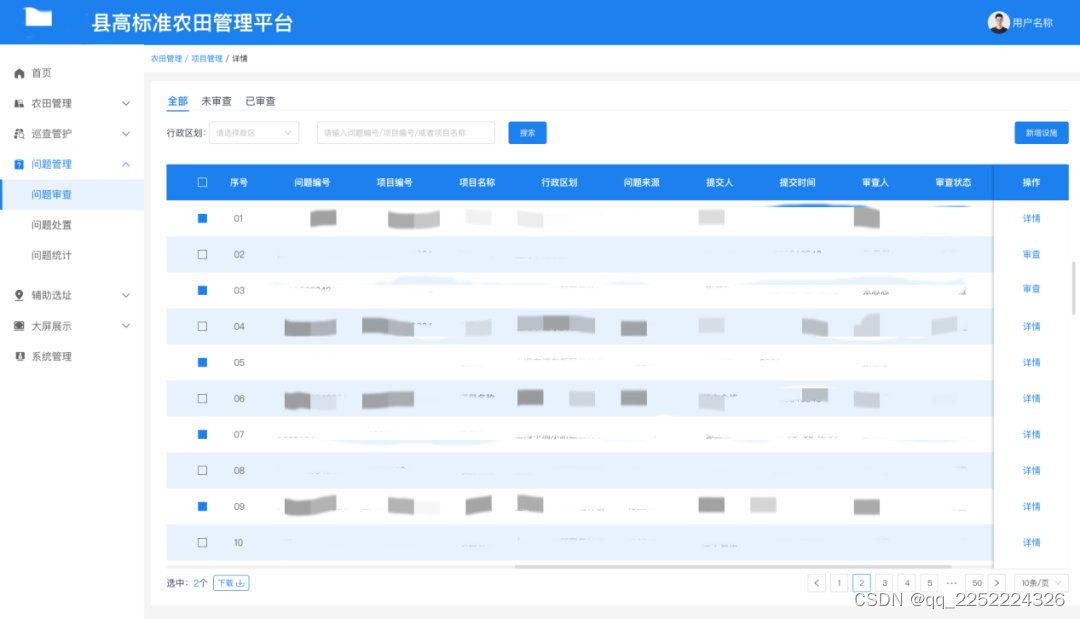Select 问题统计 submenu item

[52, 255]
